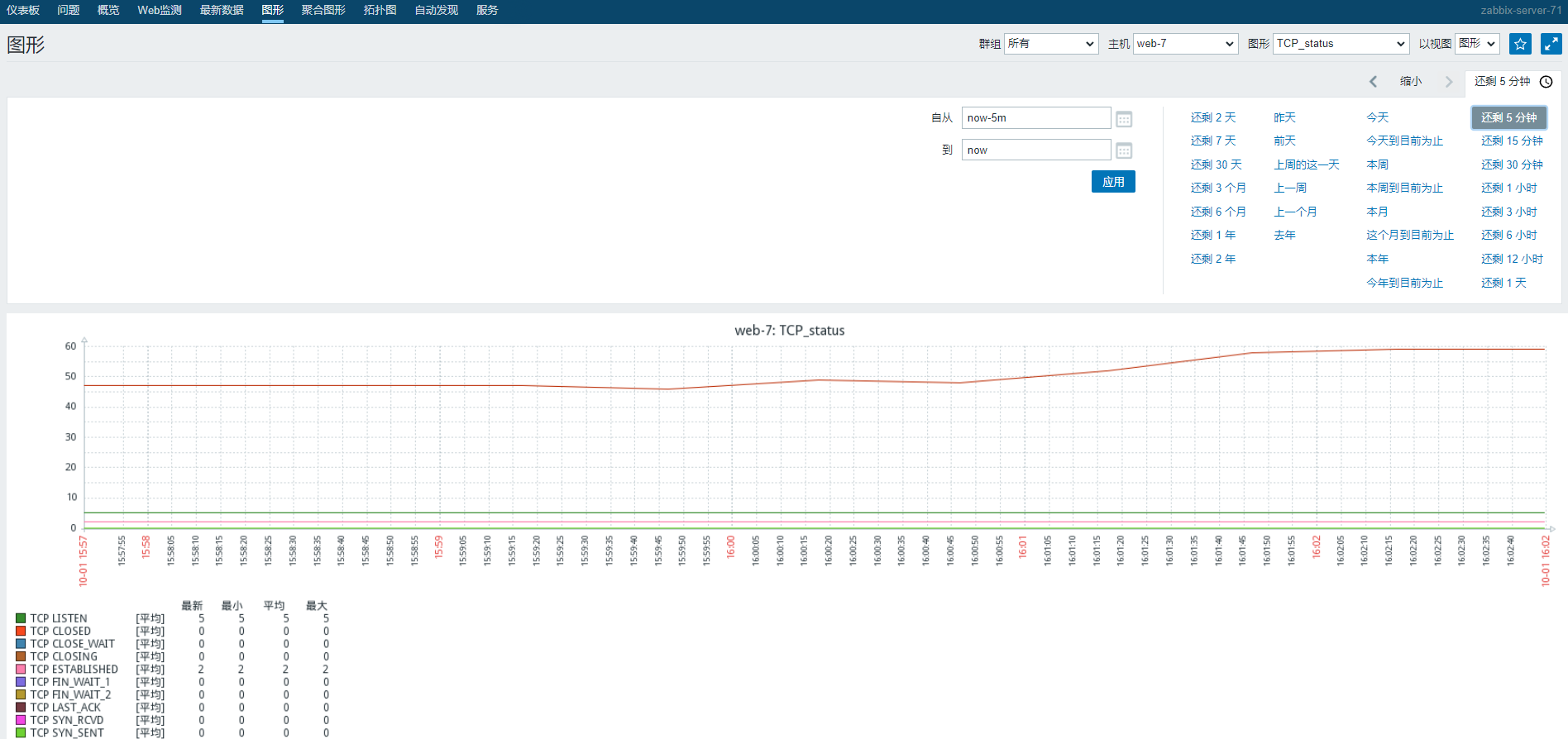Select 这个月到目前为止 time range
The width and height of the screenshot is (1568, 739).
point(1410,236)
